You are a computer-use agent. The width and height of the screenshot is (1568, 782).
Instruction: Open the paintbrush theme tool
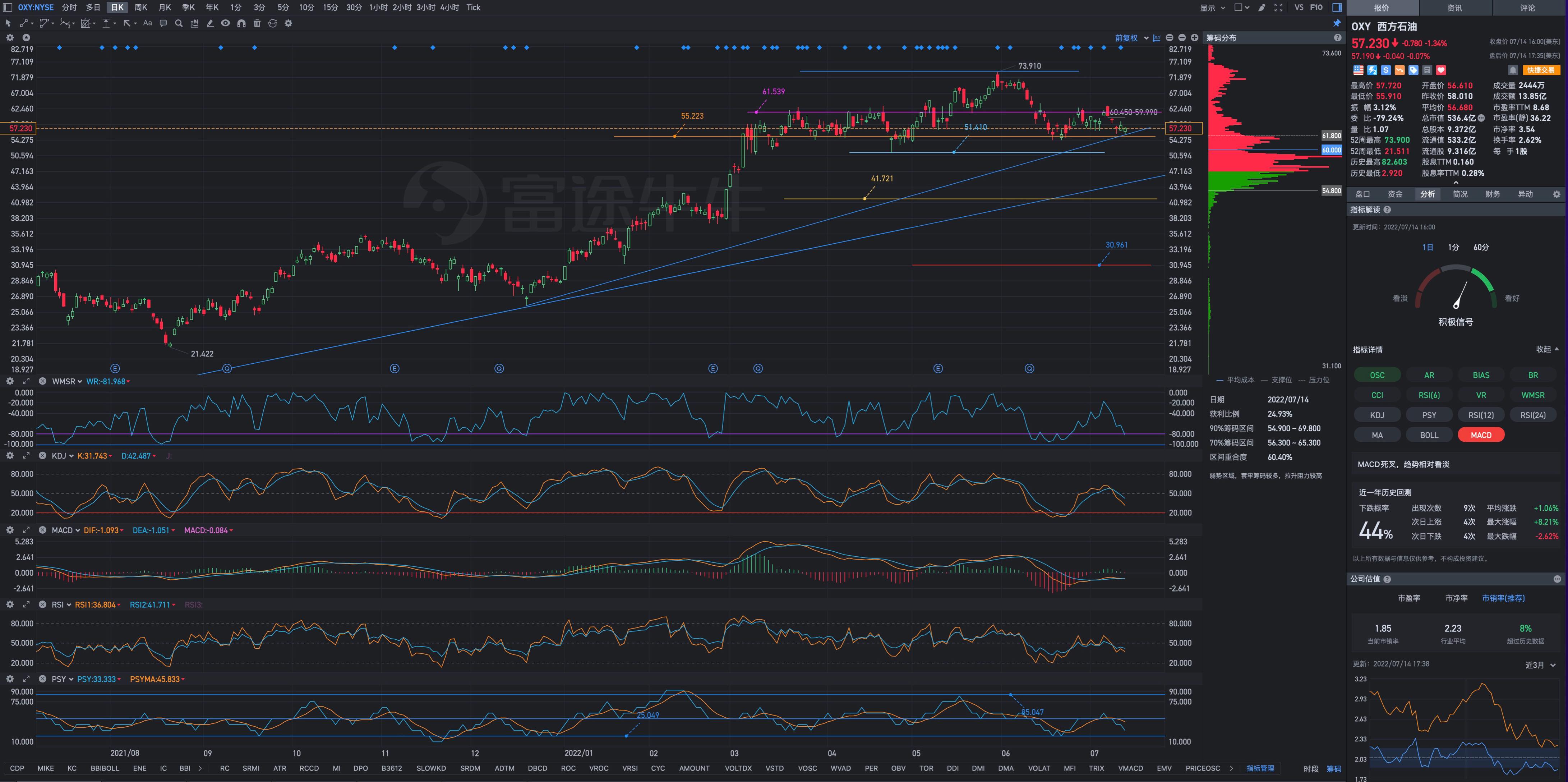(1262, 7)
